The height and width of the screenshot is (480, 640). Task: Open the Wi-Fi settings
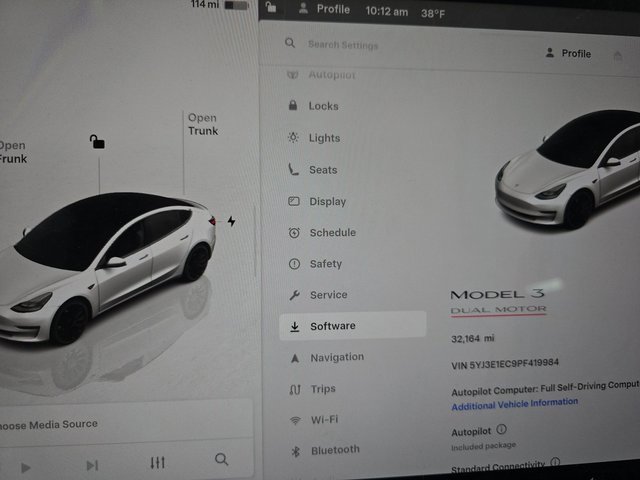pyautogui.click(x=324, y=419)
